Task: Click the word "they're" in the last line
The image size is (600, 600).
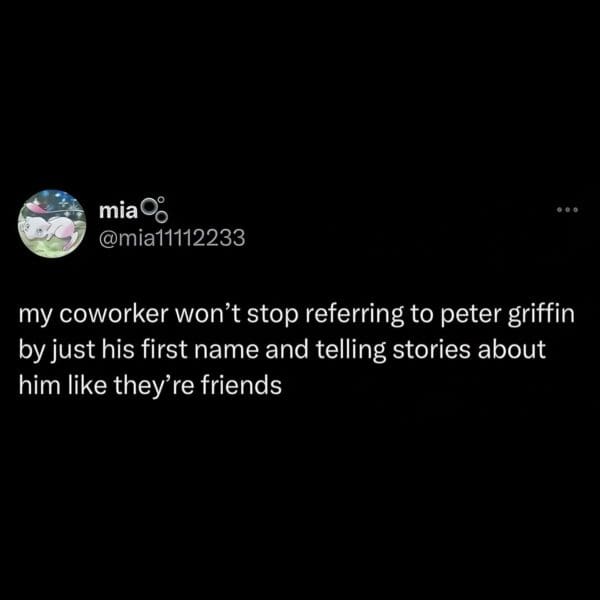Action: click(x=154, y=386)
